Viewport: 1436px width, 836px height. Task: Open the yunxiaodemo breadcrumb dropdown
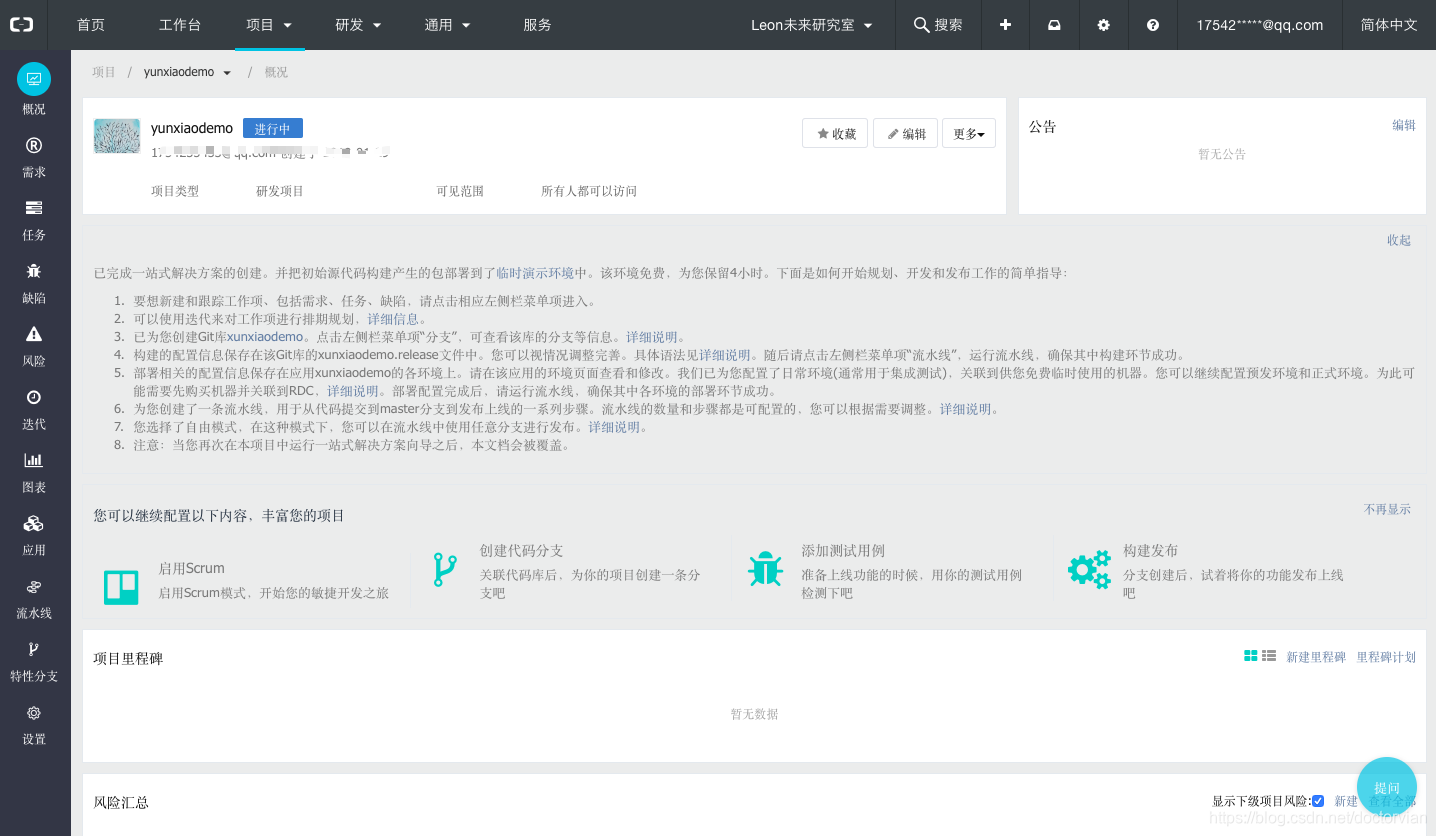coord(187,72)
